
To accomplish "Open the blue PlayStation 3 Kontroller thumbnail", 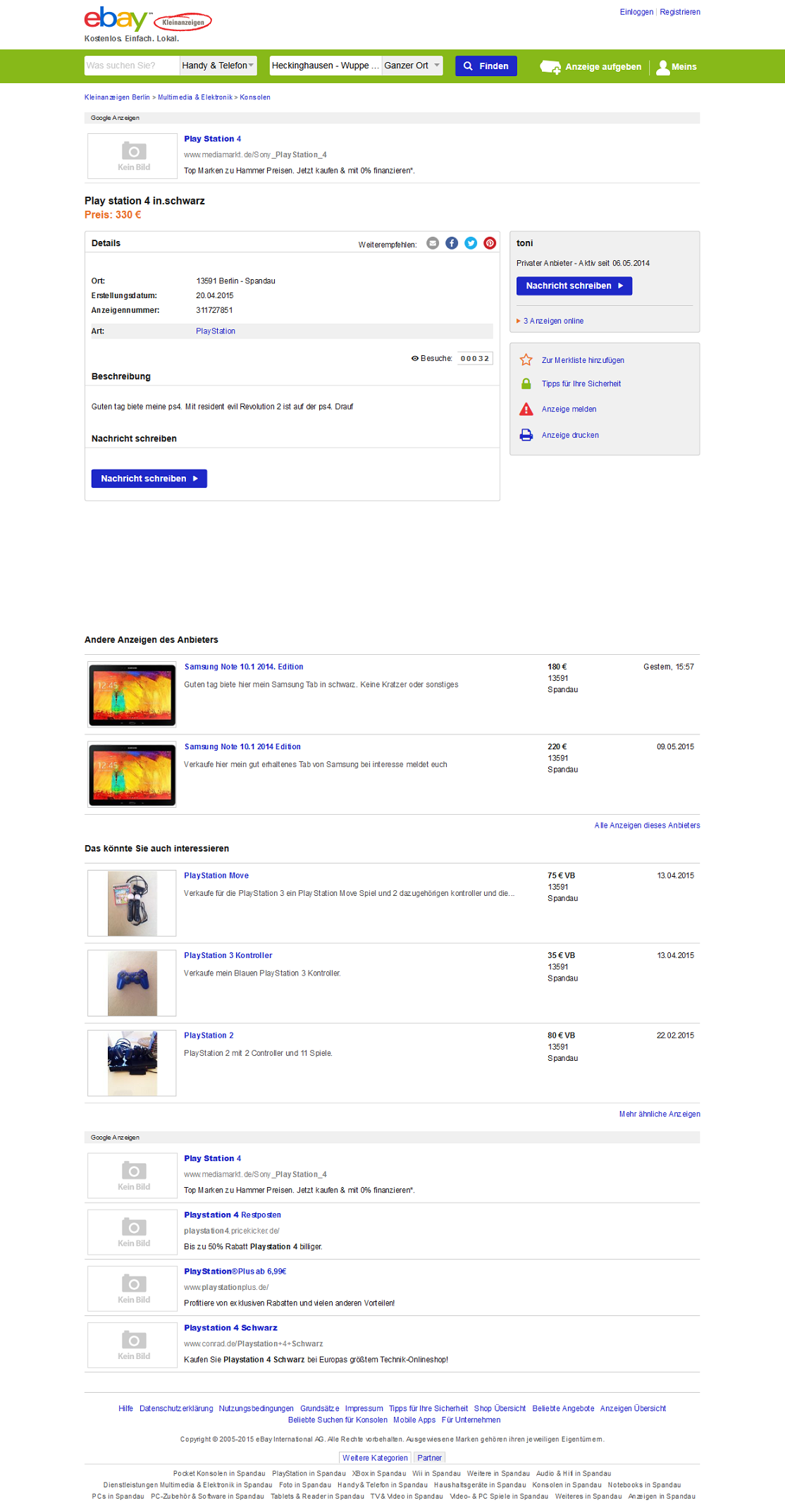I will (x=132, y=983).
